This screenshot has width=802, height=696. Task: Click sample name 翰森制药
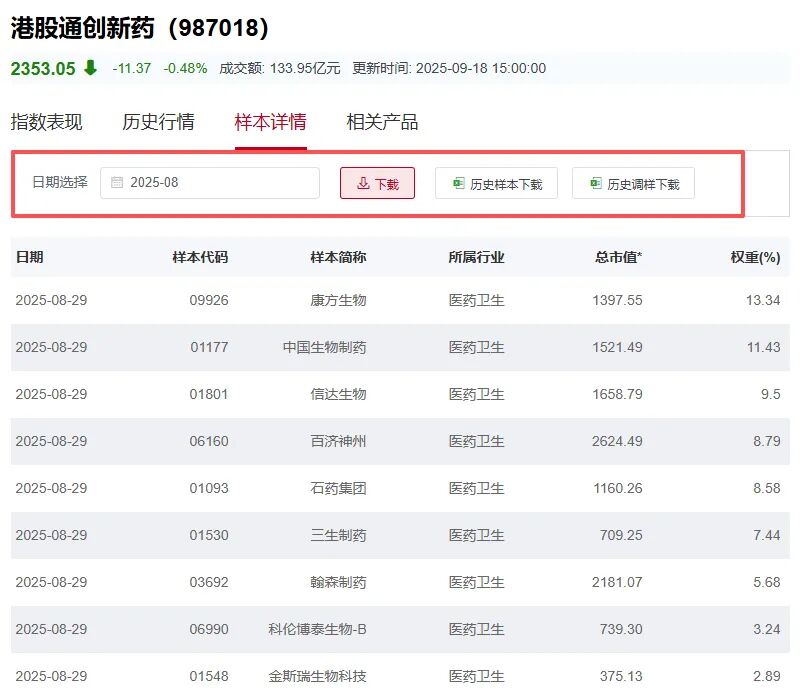click(338, 582)
